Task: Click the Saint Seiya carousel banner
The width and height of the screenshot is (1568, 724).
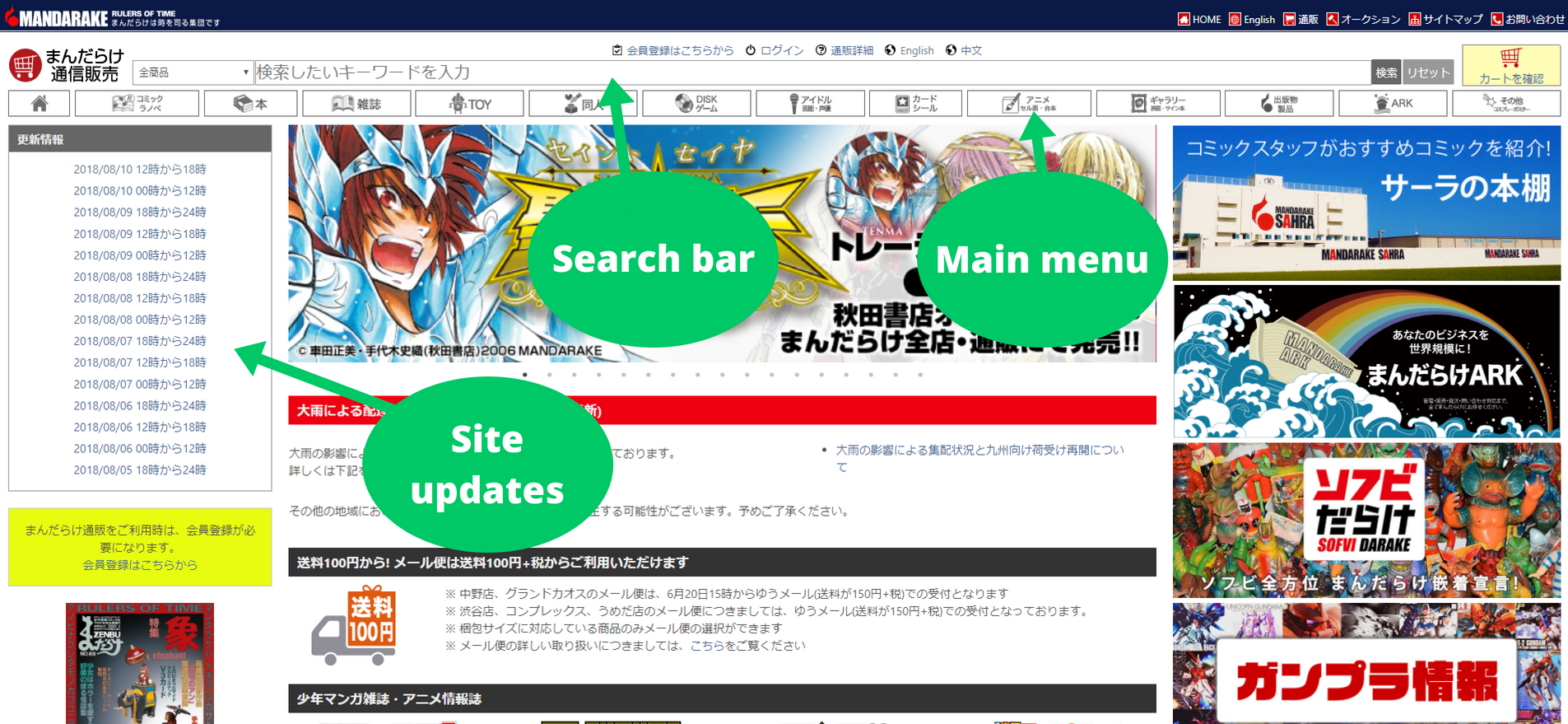Action: click(722, 243)
